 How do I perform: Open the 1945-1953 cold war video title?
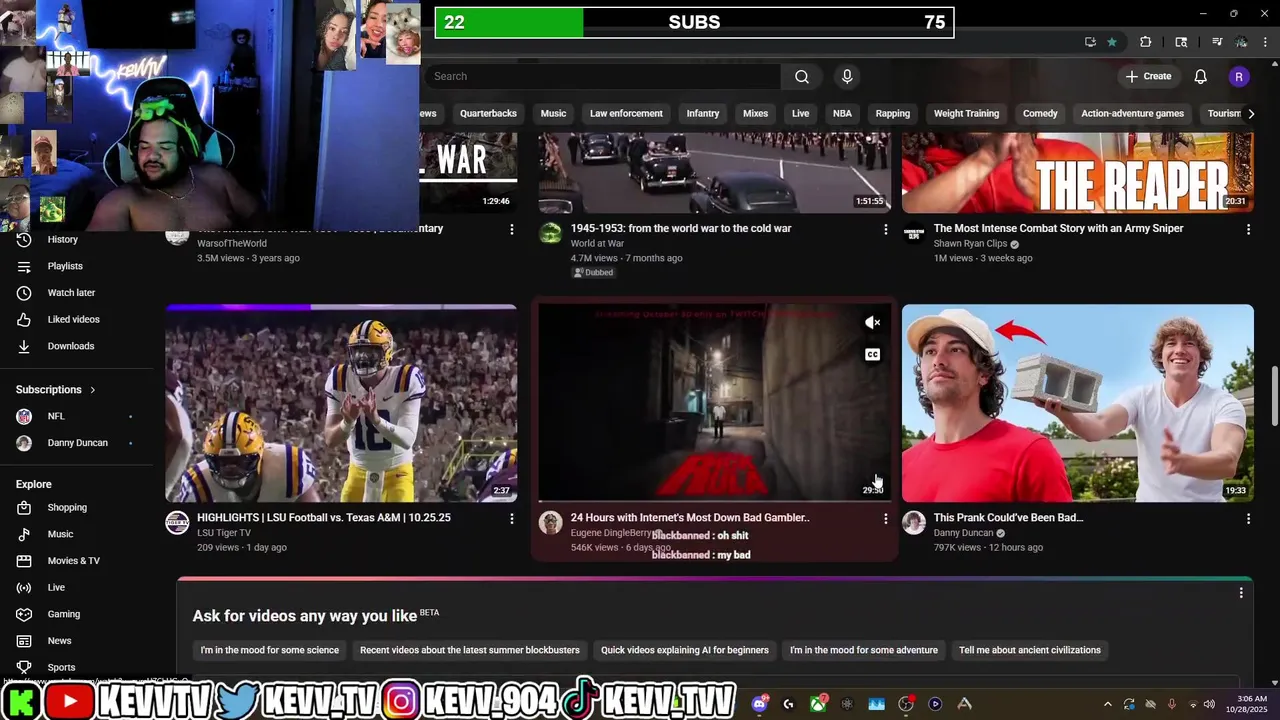click(x=681, y=228)
